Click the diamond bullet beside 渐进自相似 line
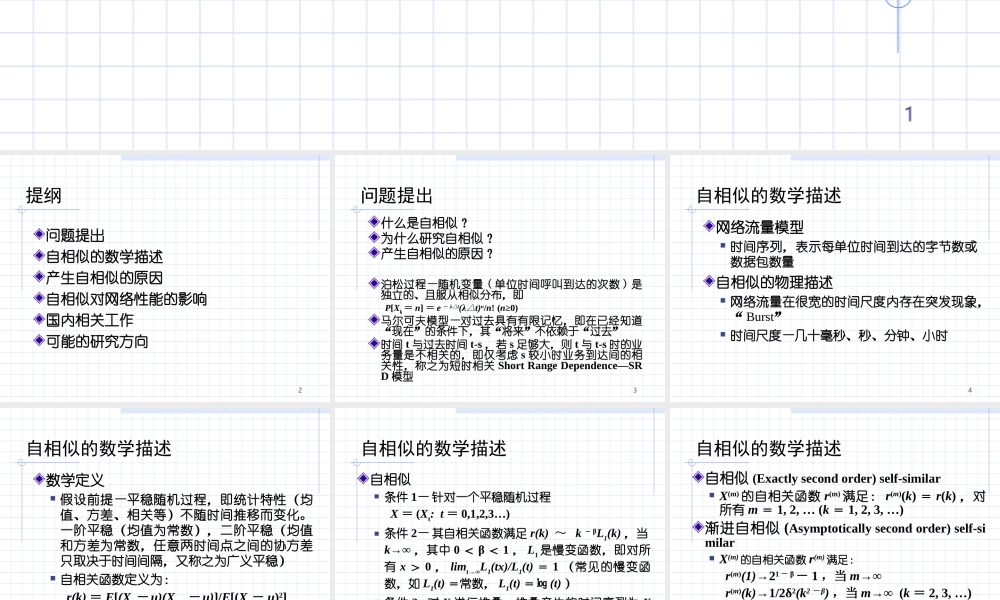 point(698,527)
